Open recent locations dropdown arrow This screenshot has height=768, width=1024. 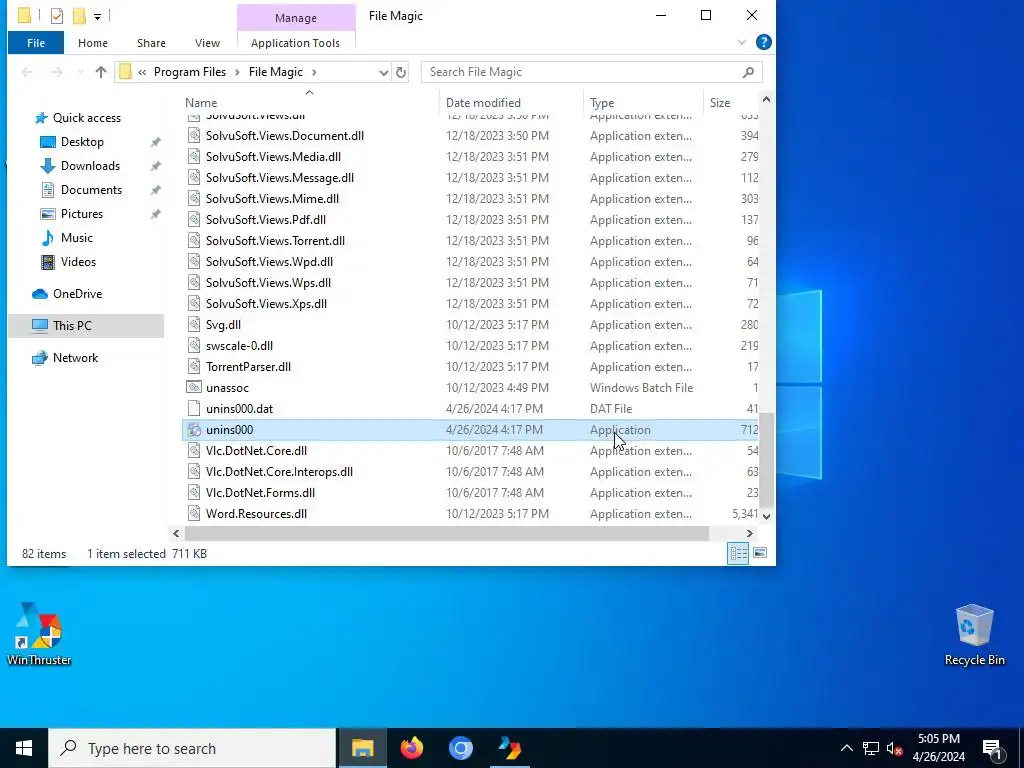tap(80, 72)
